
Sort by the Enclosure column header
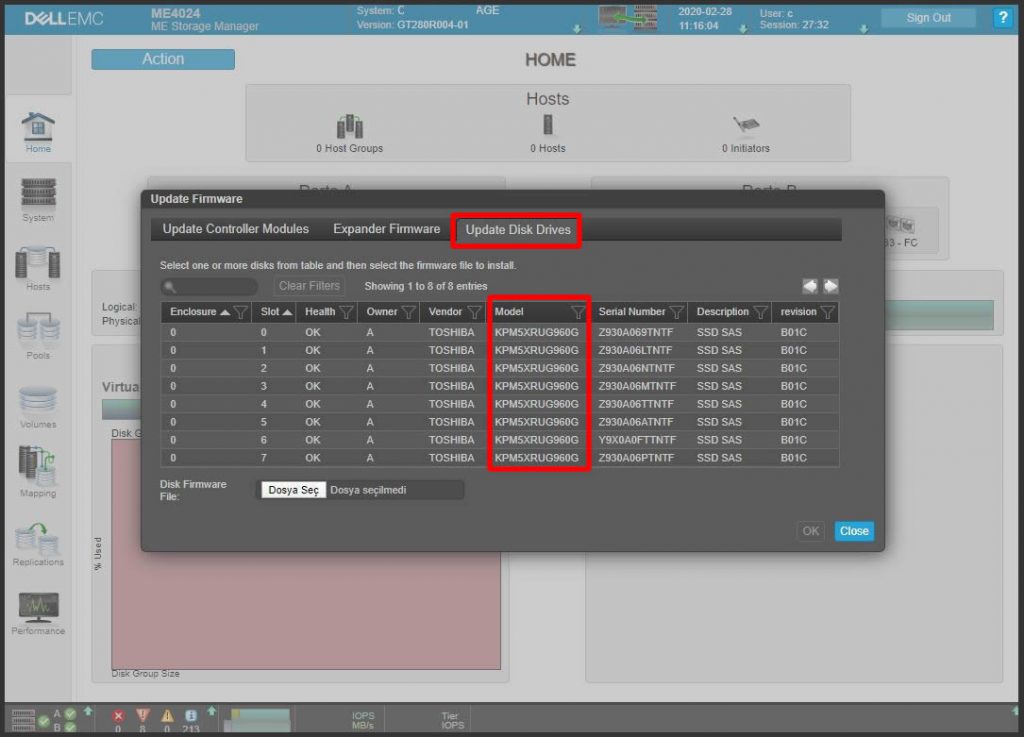(199, 312)
